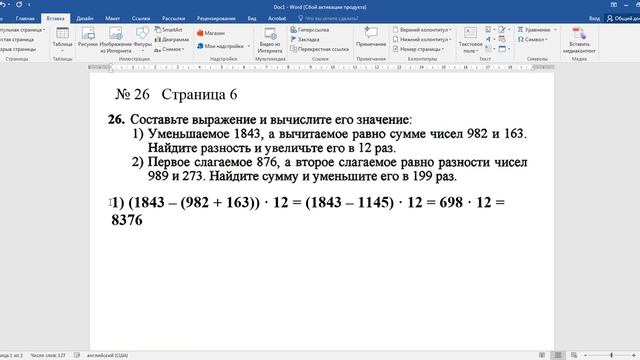Click the language indicator in status bar
Image resolution: width=640 pixels, height=360 pixels.
click(107, 356)
